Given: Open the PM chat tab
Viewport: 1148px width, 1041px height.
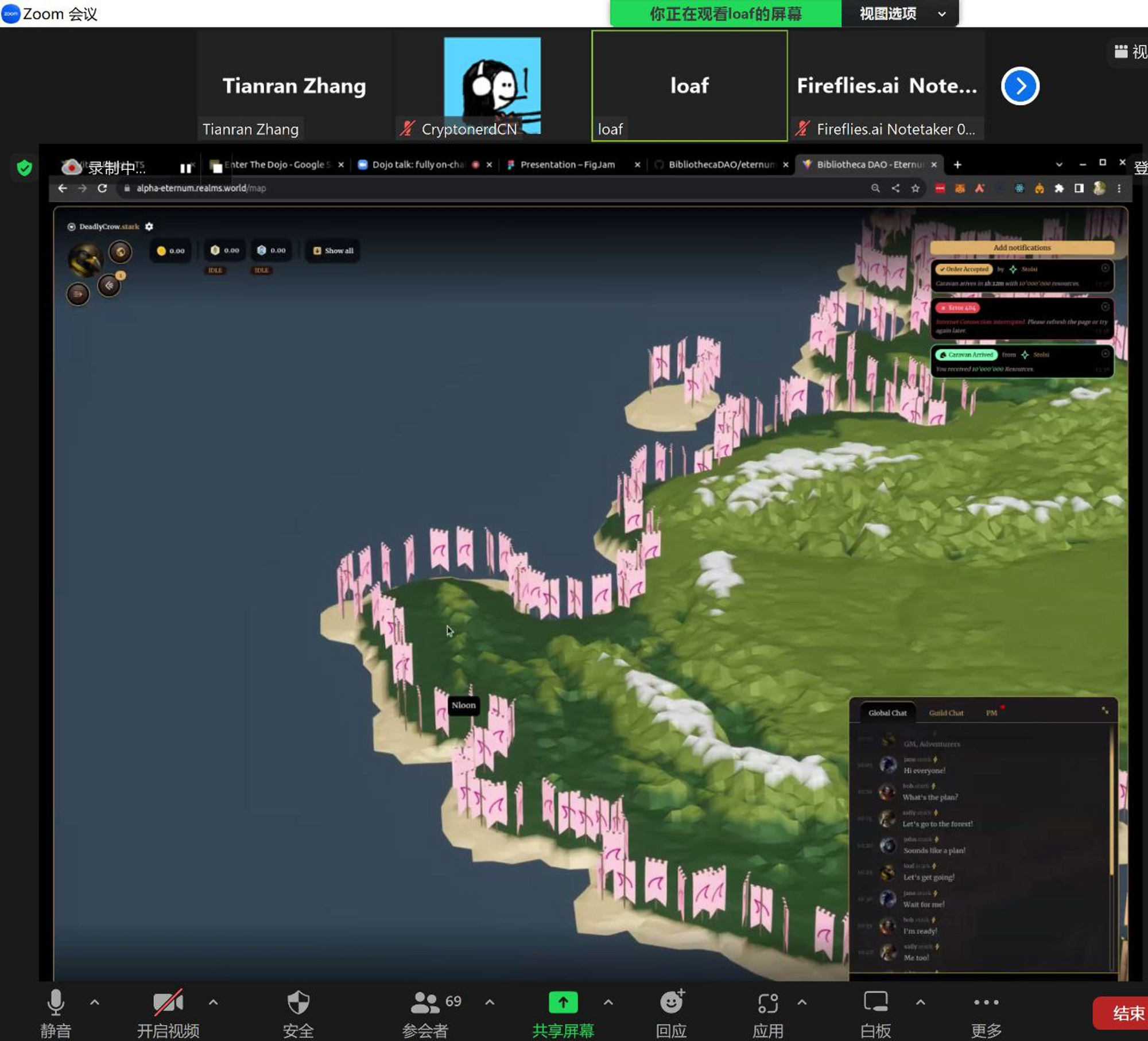Looking at the screenshot, I should pos(992,713).
